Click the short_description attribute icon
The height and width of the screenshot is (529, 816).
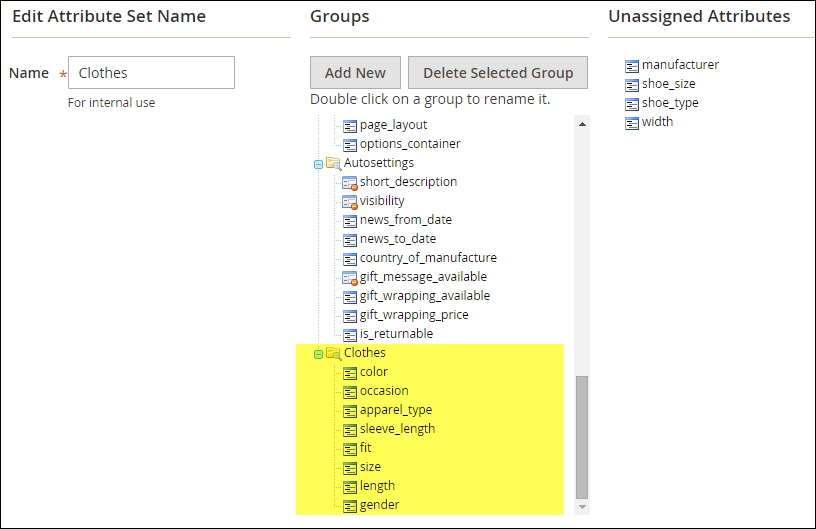coord(350,183)
